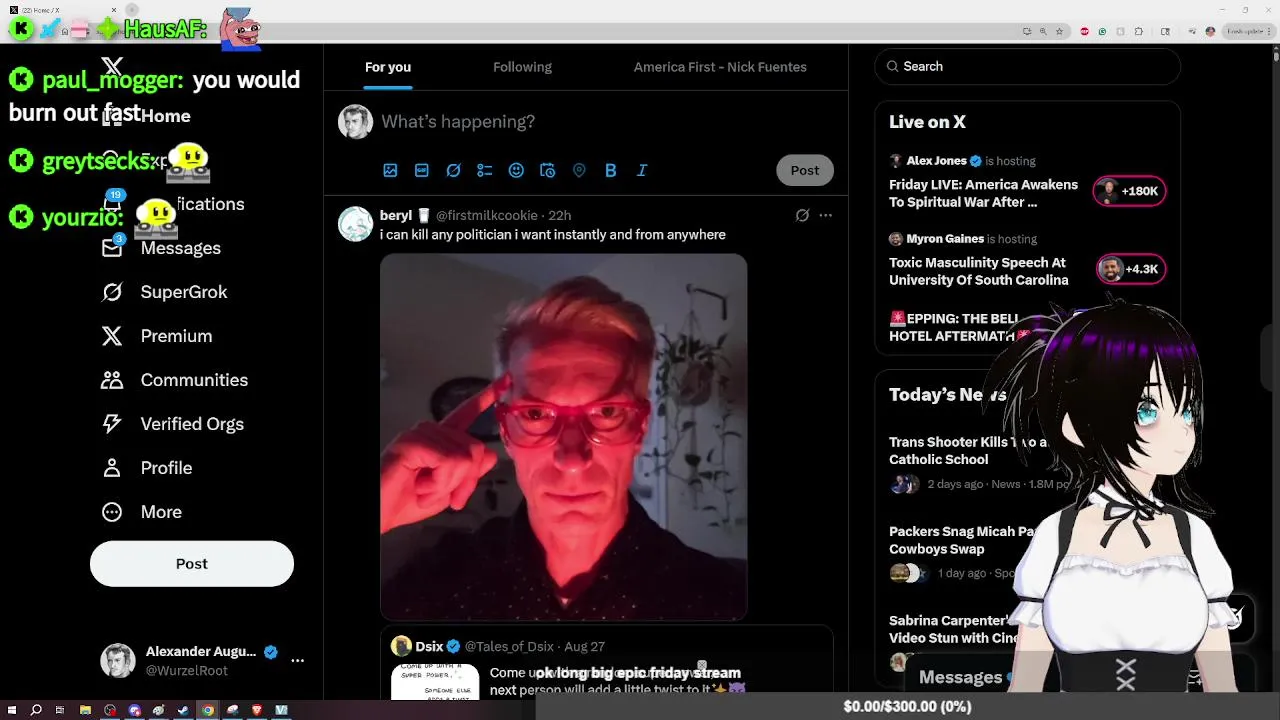
Task: Open more options on beryl's post
Action: point(825,215)
